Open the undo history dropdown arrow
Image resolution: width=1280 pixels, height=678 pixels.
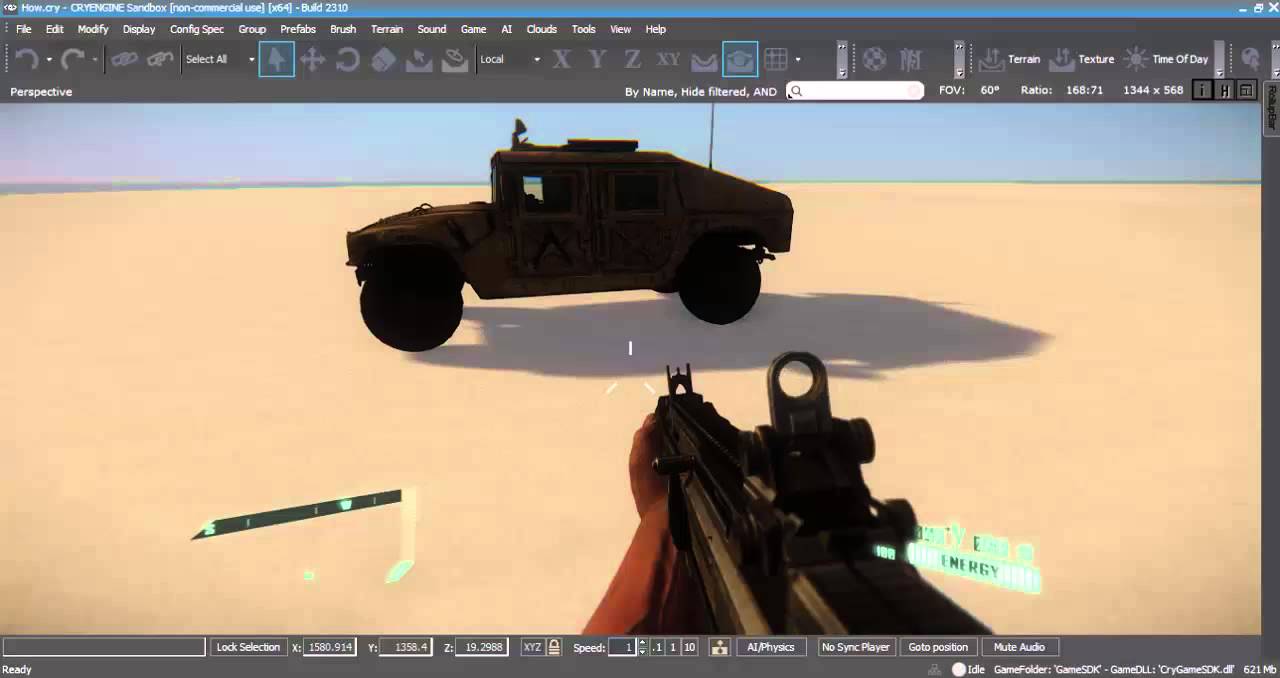coord(48,59)
